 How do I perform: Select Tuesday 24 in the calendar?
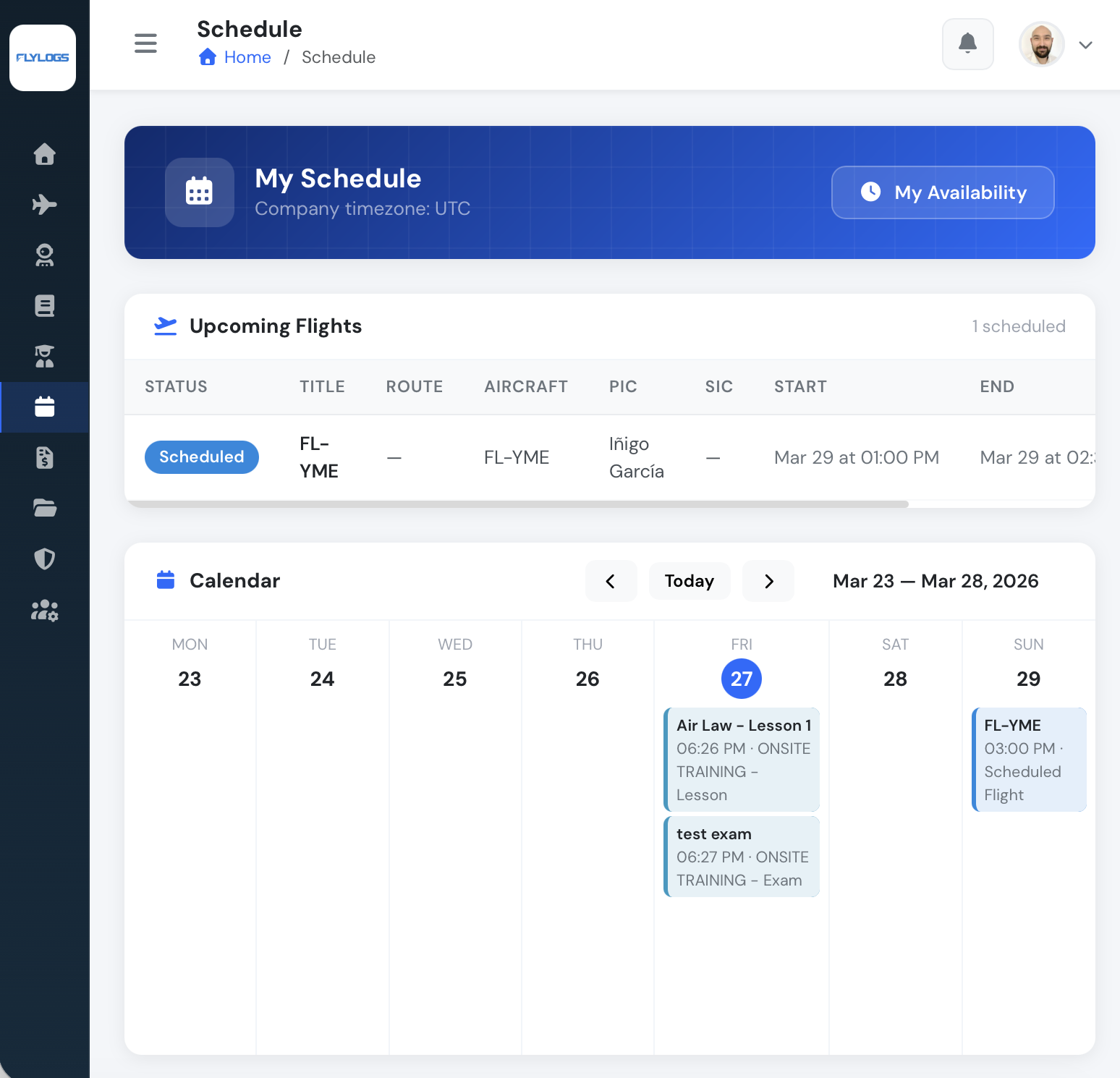(322, 679)
